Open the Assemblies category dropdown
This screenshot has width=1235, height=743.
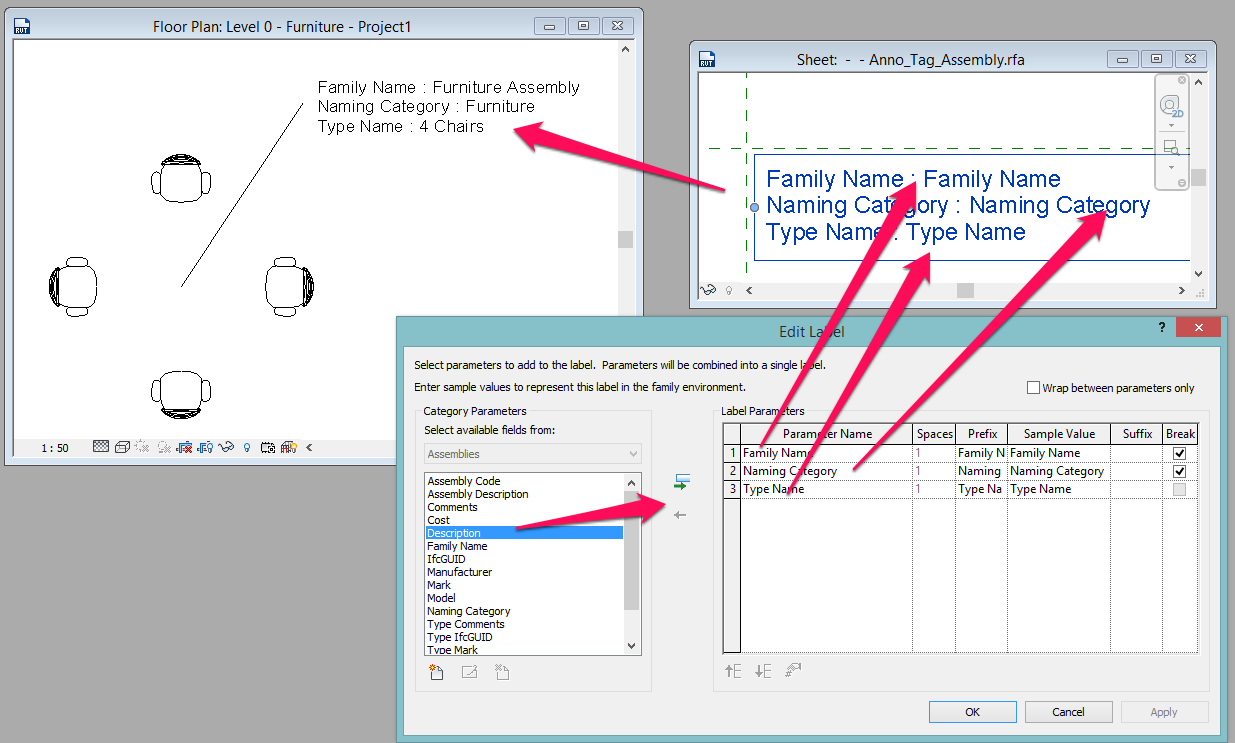(x=630, y=453)
